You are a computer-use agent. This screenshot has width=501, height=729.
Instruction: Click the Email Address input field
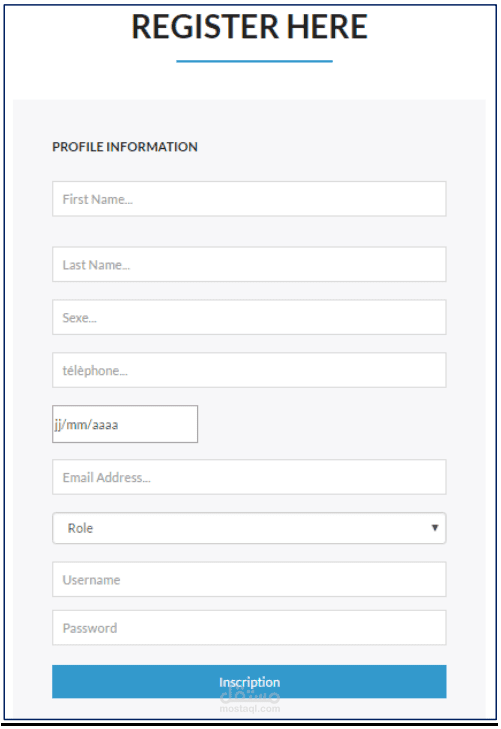[249, 477]
